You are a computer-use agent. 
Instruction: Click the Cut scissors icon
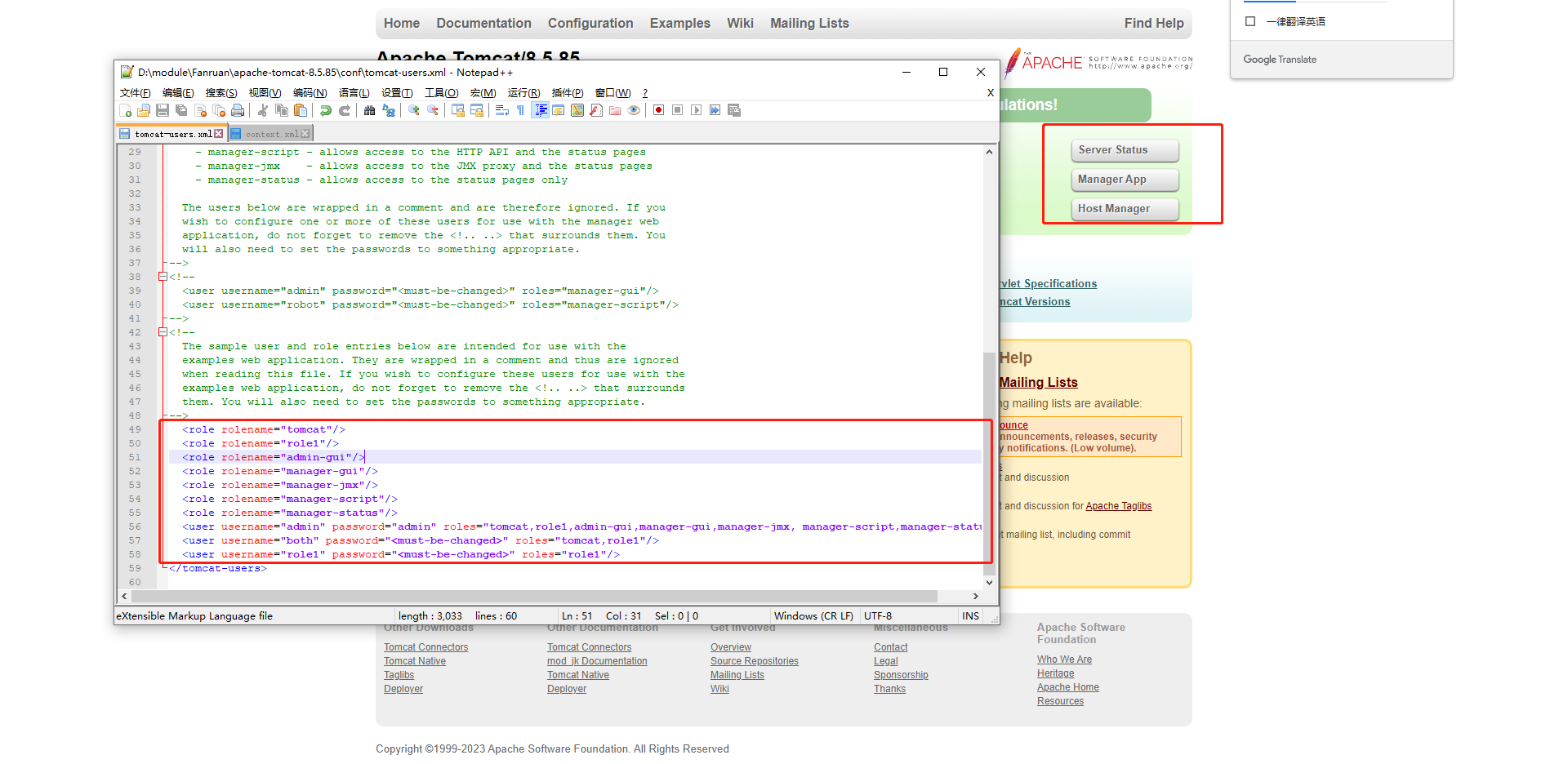point(263,110)
